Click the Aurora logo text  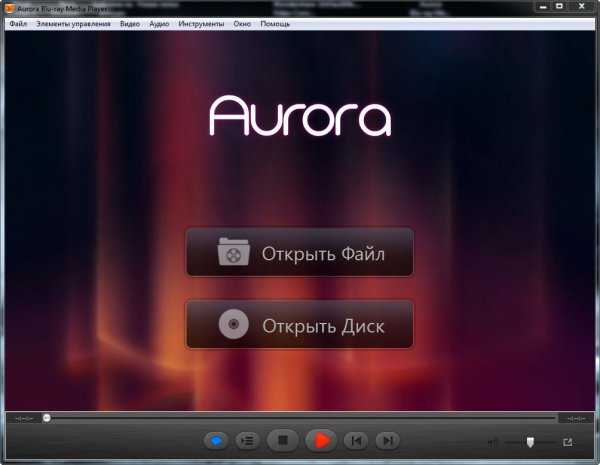pyautogui.click(x=300, y=115)
